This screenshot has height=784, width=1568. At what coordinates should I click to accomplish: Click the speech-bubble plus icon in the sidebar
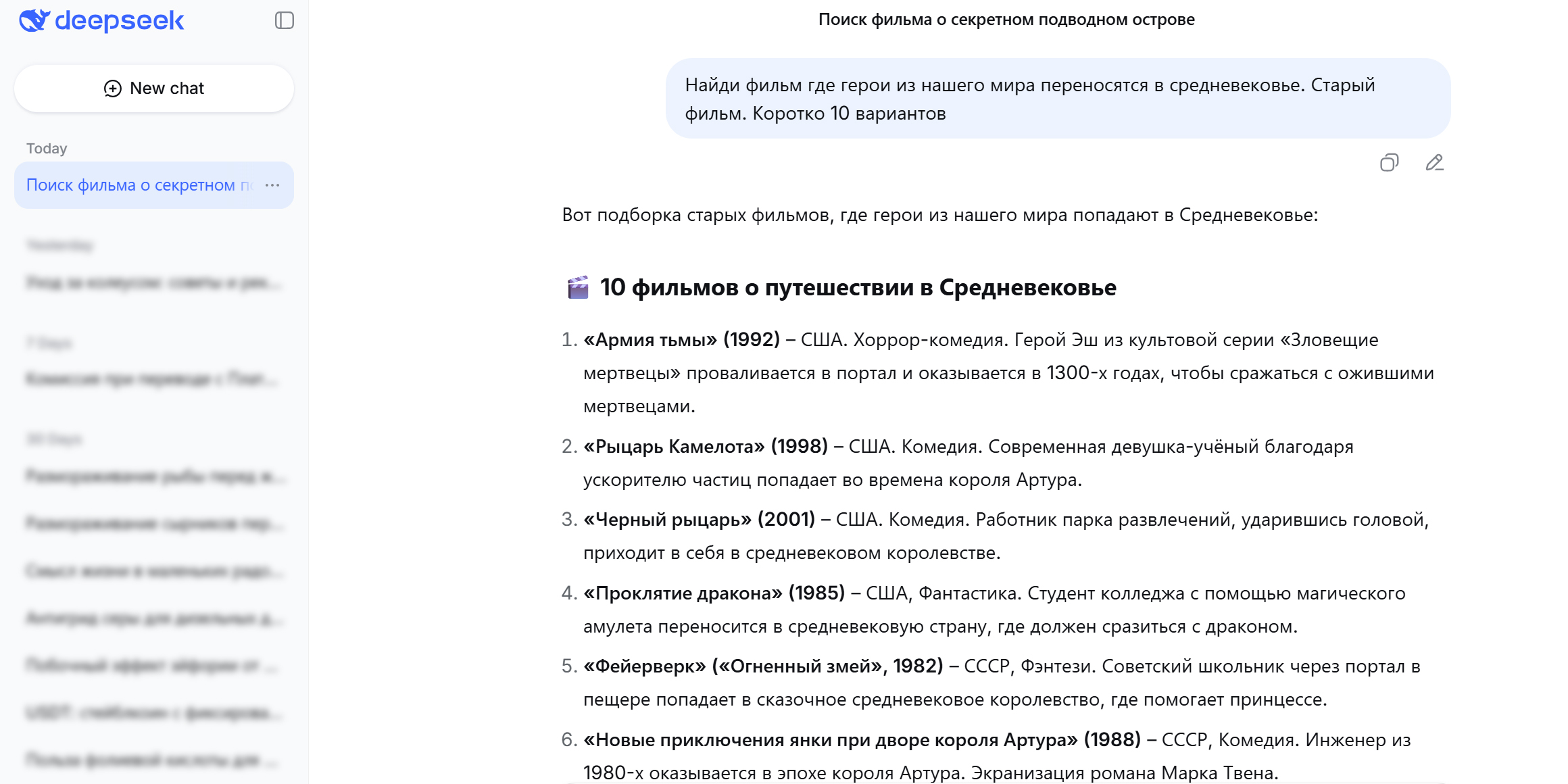tap(112, 88)
